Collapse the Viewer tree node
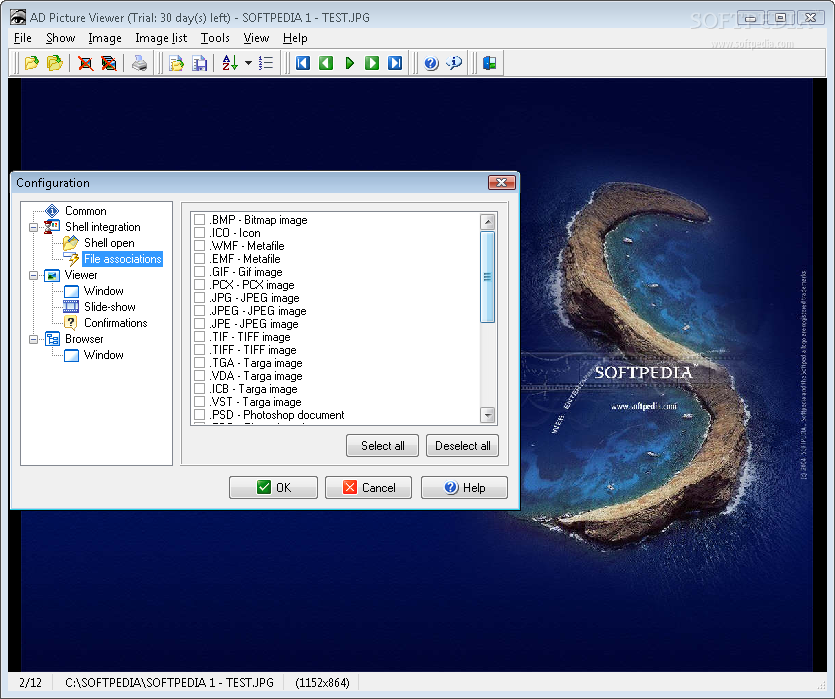This screenshot has height=699, width=835. pos(34,275)
